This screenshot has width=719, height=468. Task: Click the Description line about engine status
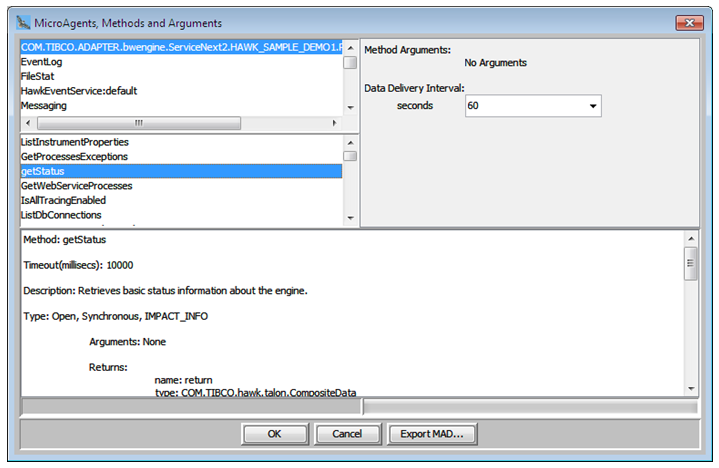pyautogui.click(x=166, y=291)
